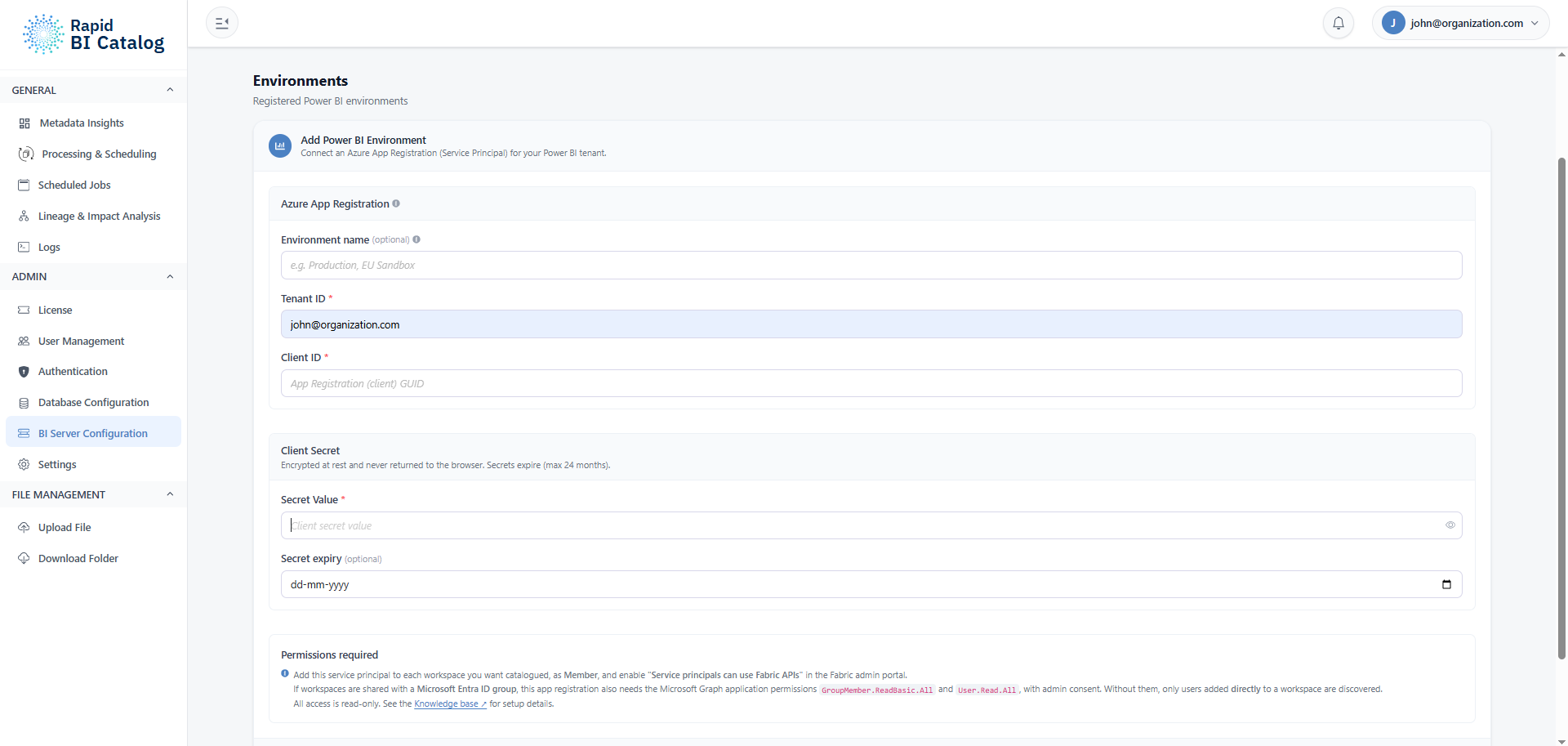Click the BI Server Configuration icon

24,433
